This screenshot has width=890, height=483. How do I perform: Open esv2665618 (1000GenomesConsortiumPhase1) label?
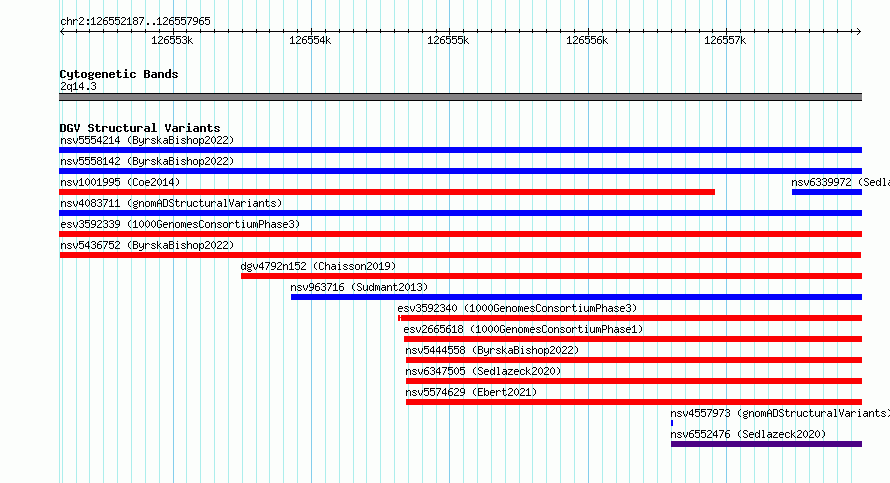click(523, 329)
